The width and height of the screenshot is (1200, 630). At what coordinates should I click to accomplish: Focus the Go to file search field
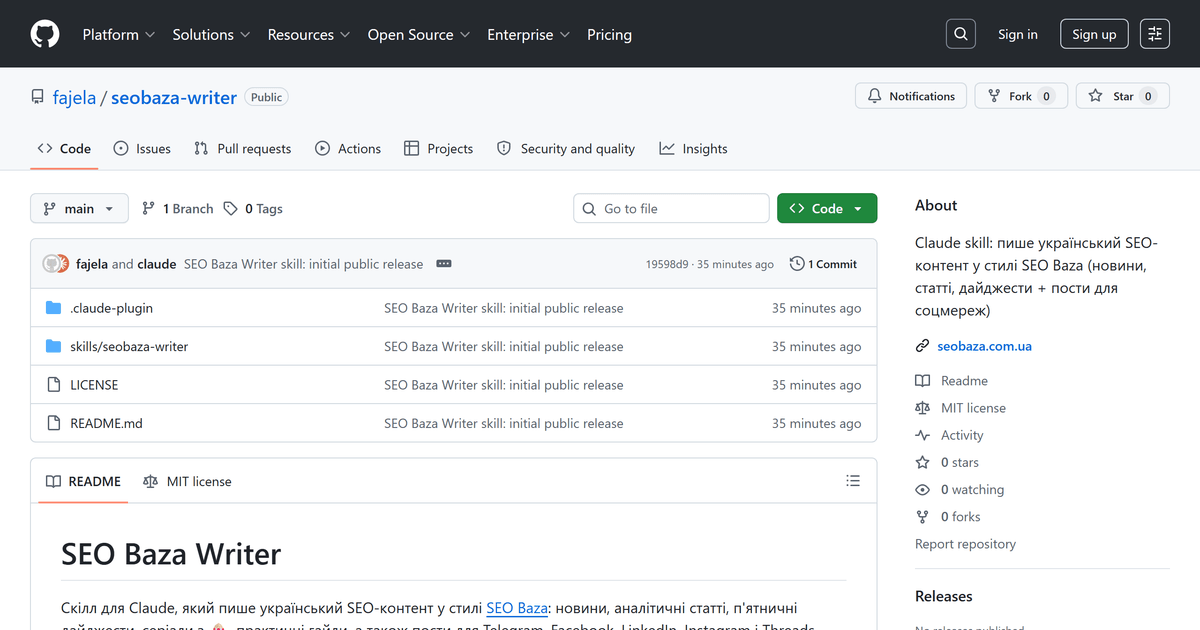(671, 208)
